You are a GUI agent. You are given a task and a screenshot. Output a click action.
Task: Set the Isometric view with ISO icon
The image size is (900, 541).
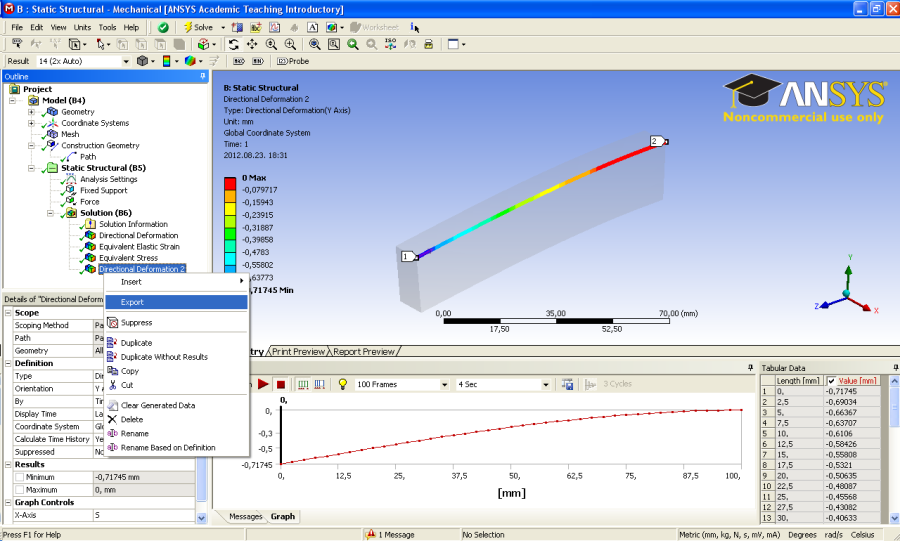[x=390, y=44]
